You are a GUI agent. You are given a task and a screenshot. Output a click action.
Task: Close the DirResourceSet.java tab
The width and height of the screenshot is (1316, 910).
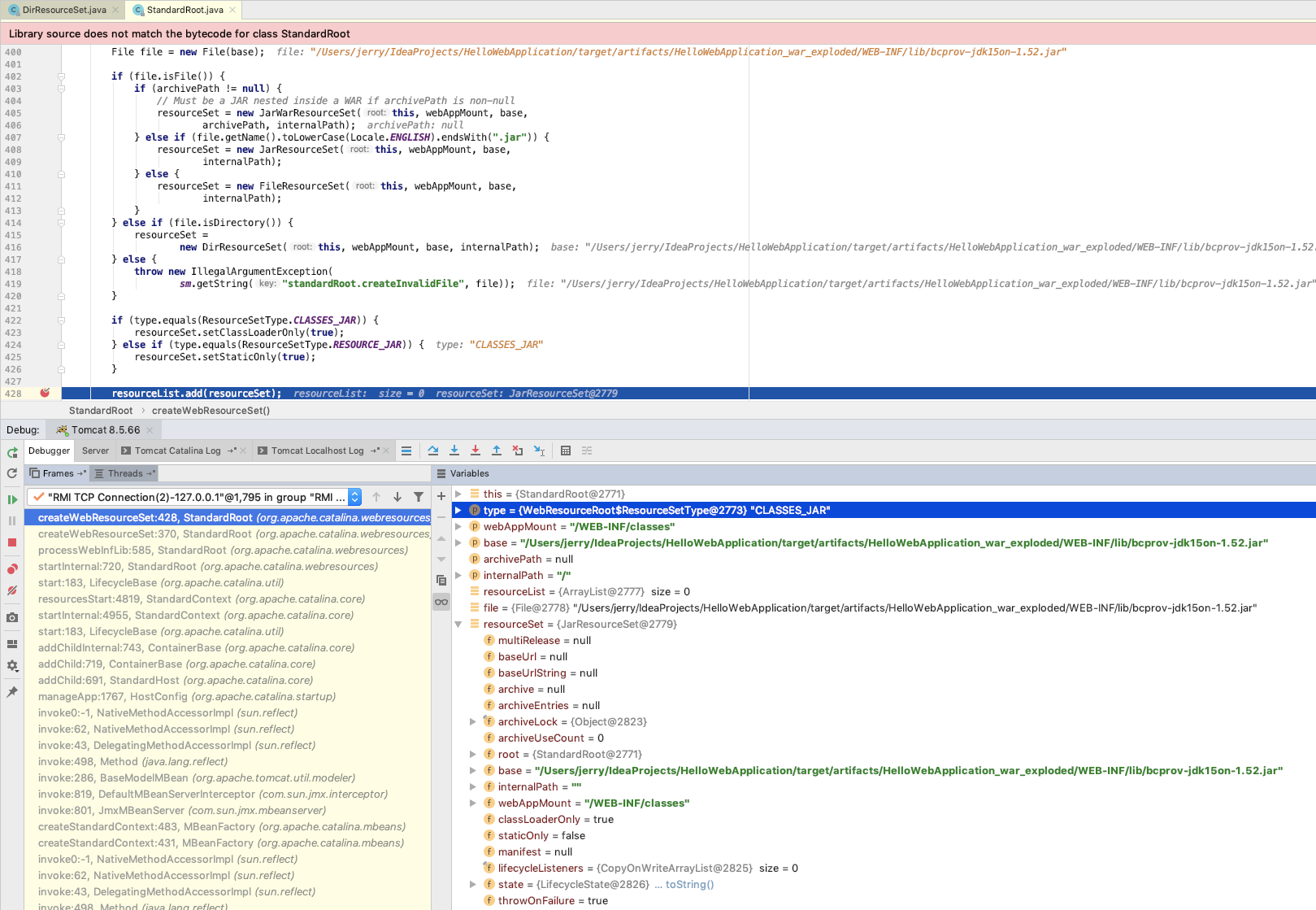click(x=115, y=10)
